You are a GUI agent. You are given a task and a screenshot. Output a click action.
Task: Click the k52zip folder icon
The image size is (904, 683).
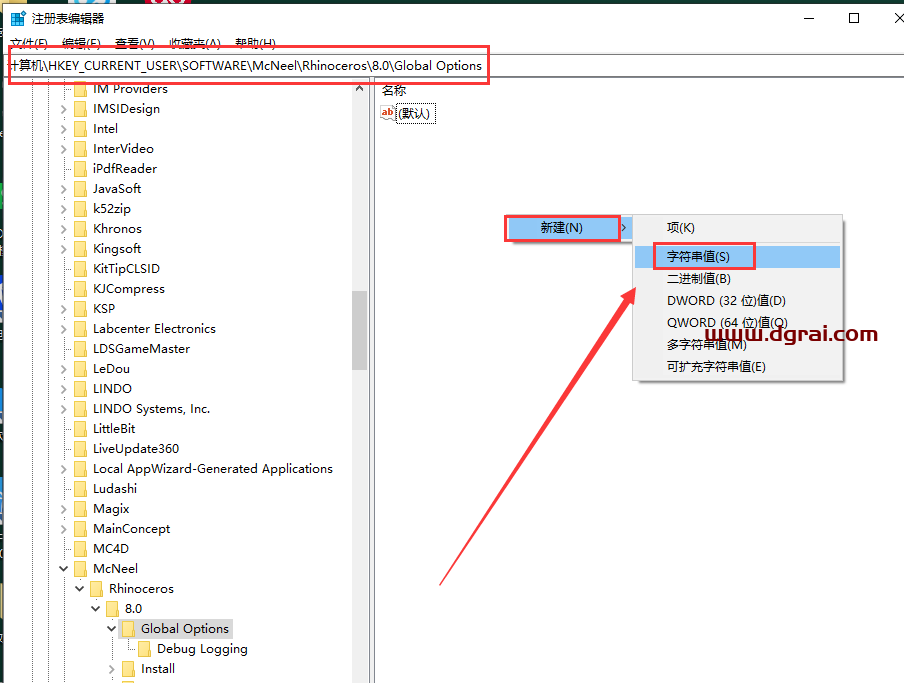tap(81, 209)
